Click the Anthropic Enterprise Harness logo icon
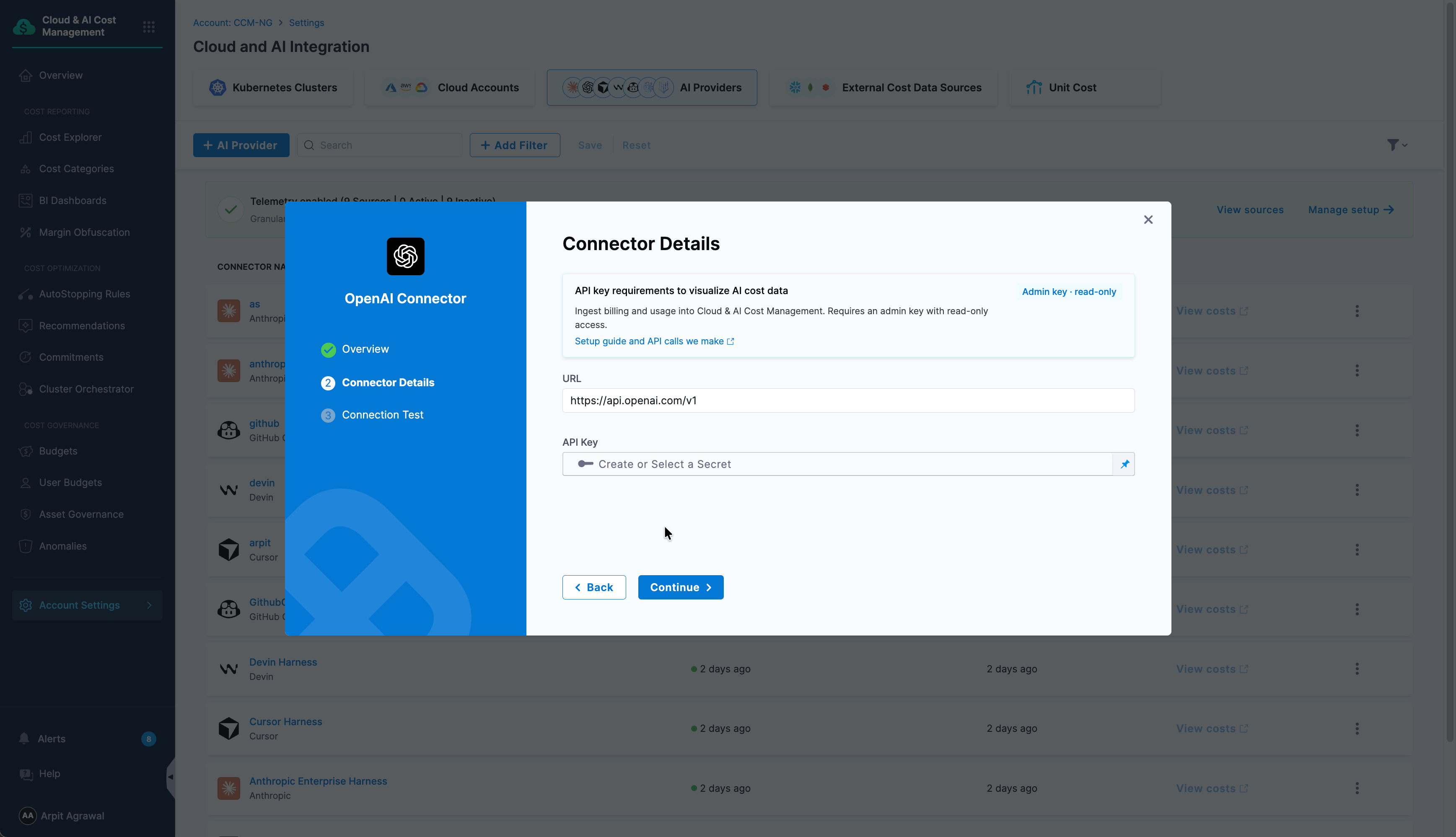1456x837 pixels. click(x=228, y=788)
